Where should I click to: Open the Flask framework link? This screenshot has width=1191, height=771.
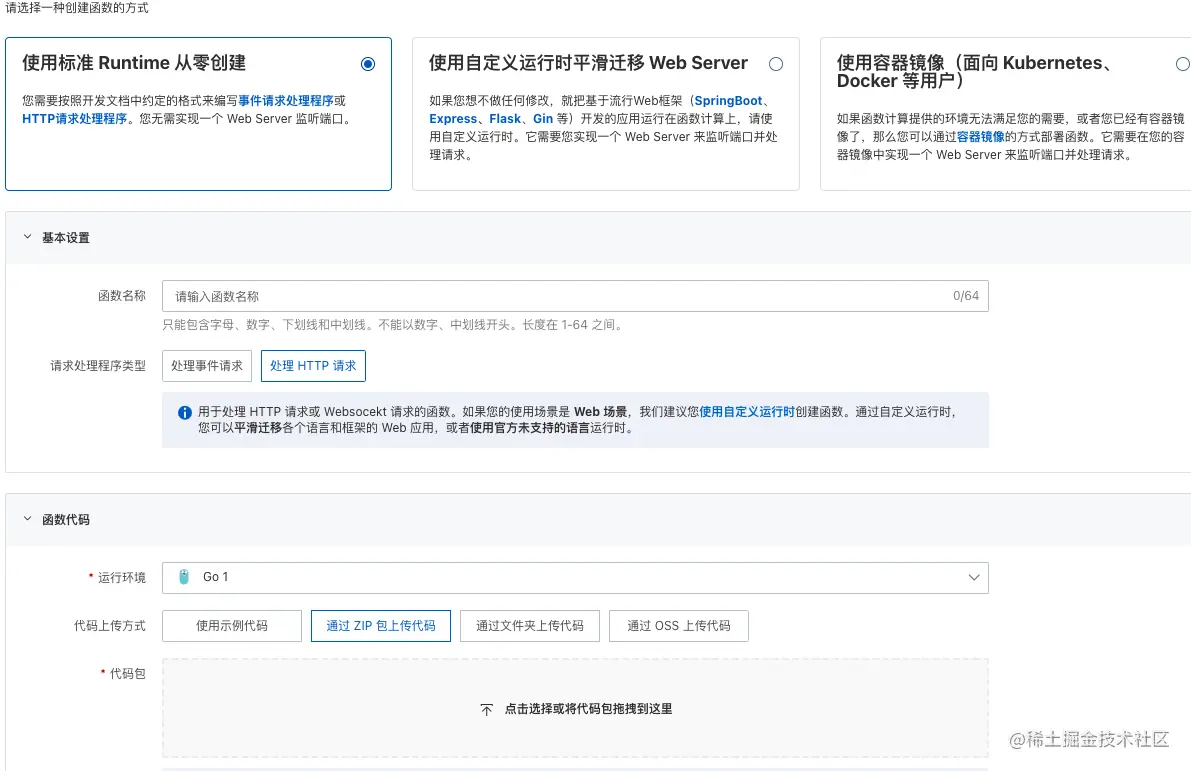pos(505,118)
